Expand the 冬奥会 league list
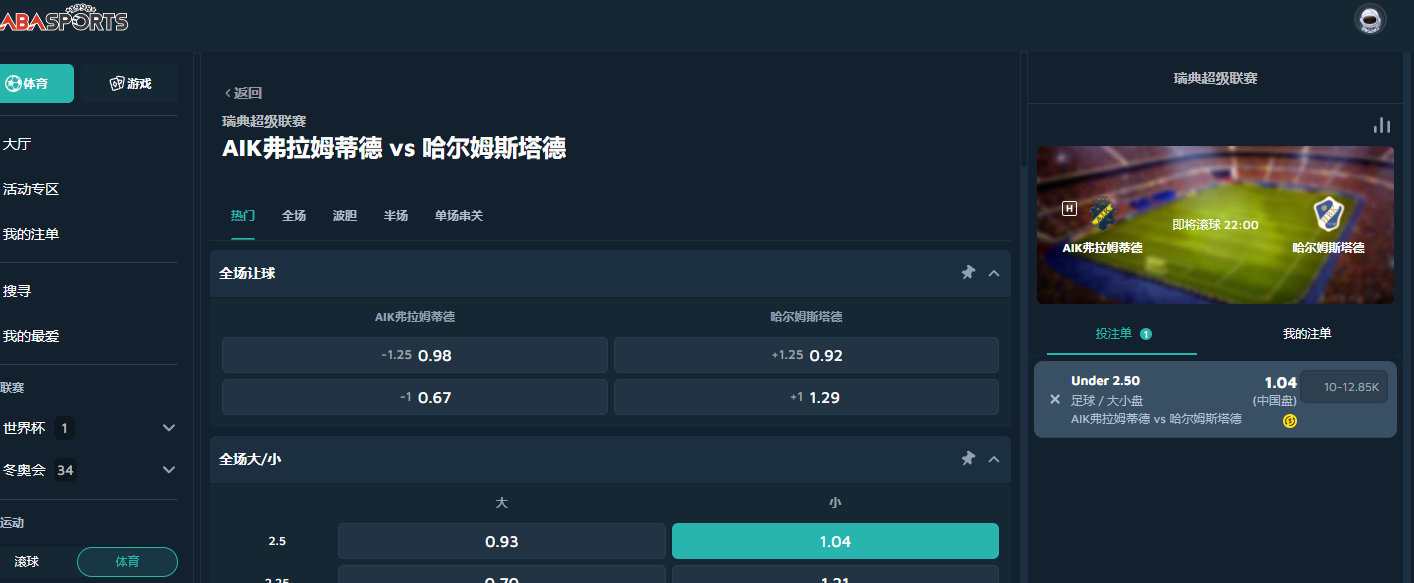This screenshot has height=583, width=1414. [x=168, y=470]
